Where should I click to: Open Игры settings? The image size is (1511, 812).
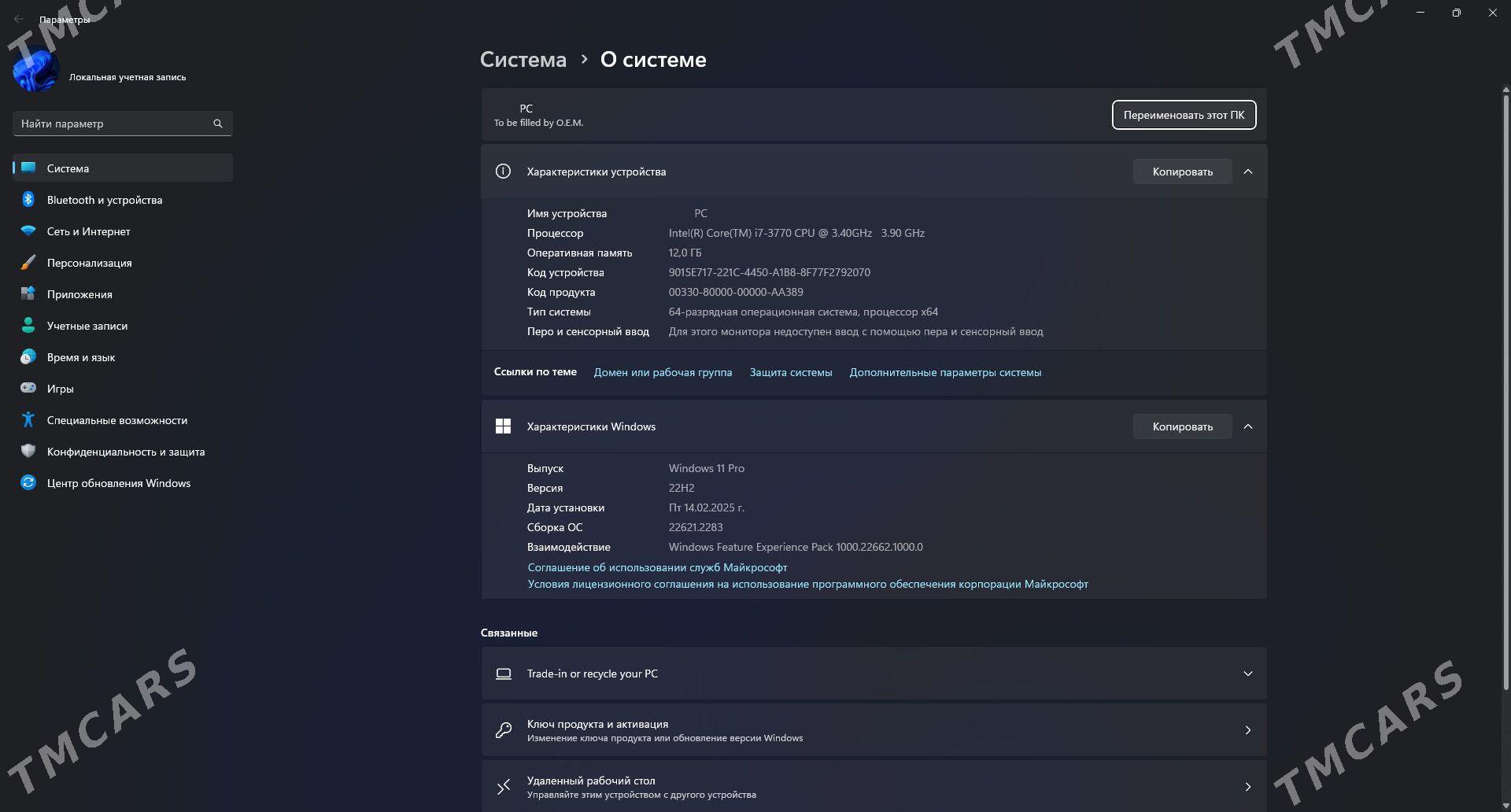pos(123,388)
